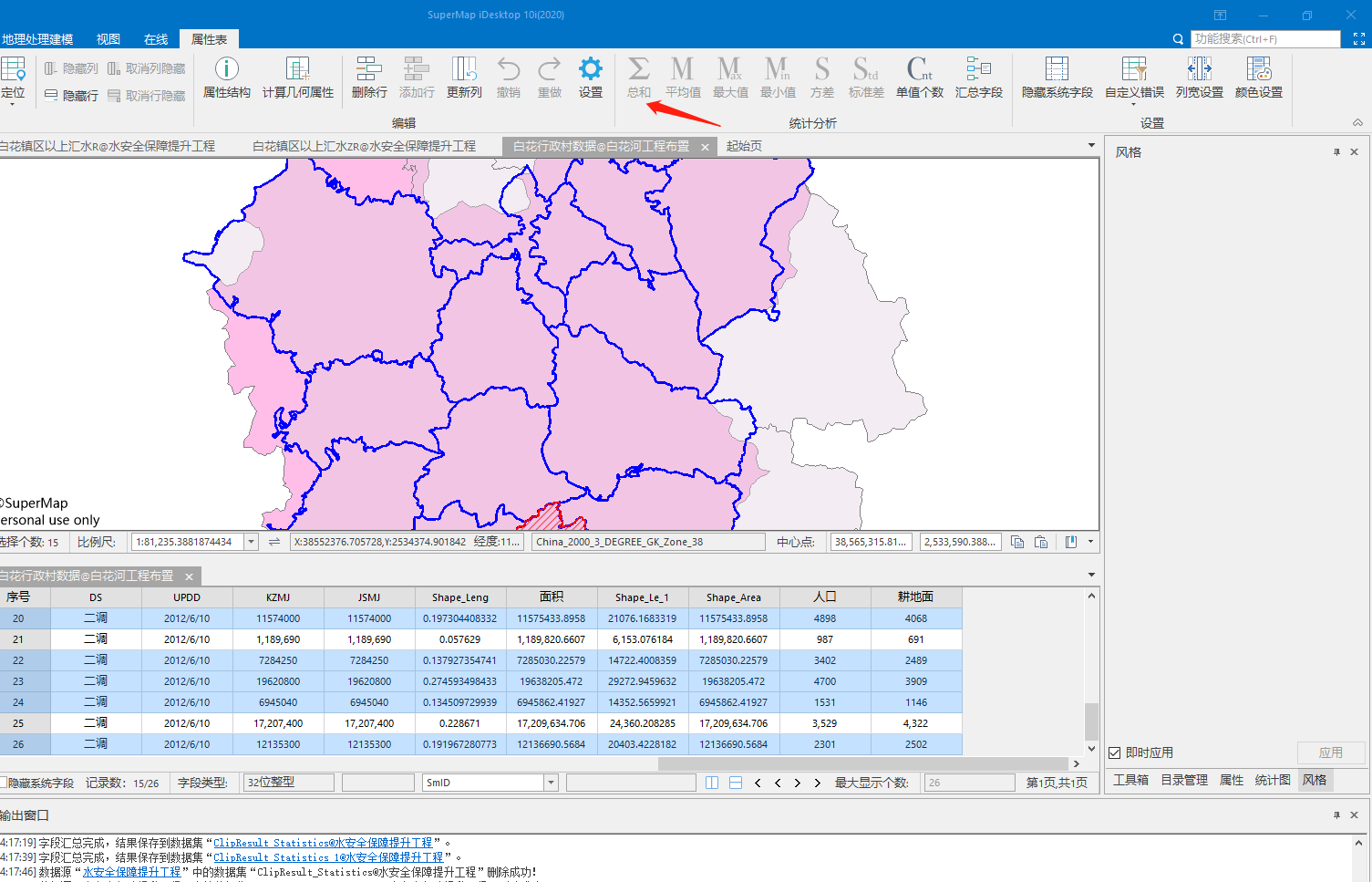
Task: Open 地理处理建模 ribbon tab
Action: (x=37, y=39)
